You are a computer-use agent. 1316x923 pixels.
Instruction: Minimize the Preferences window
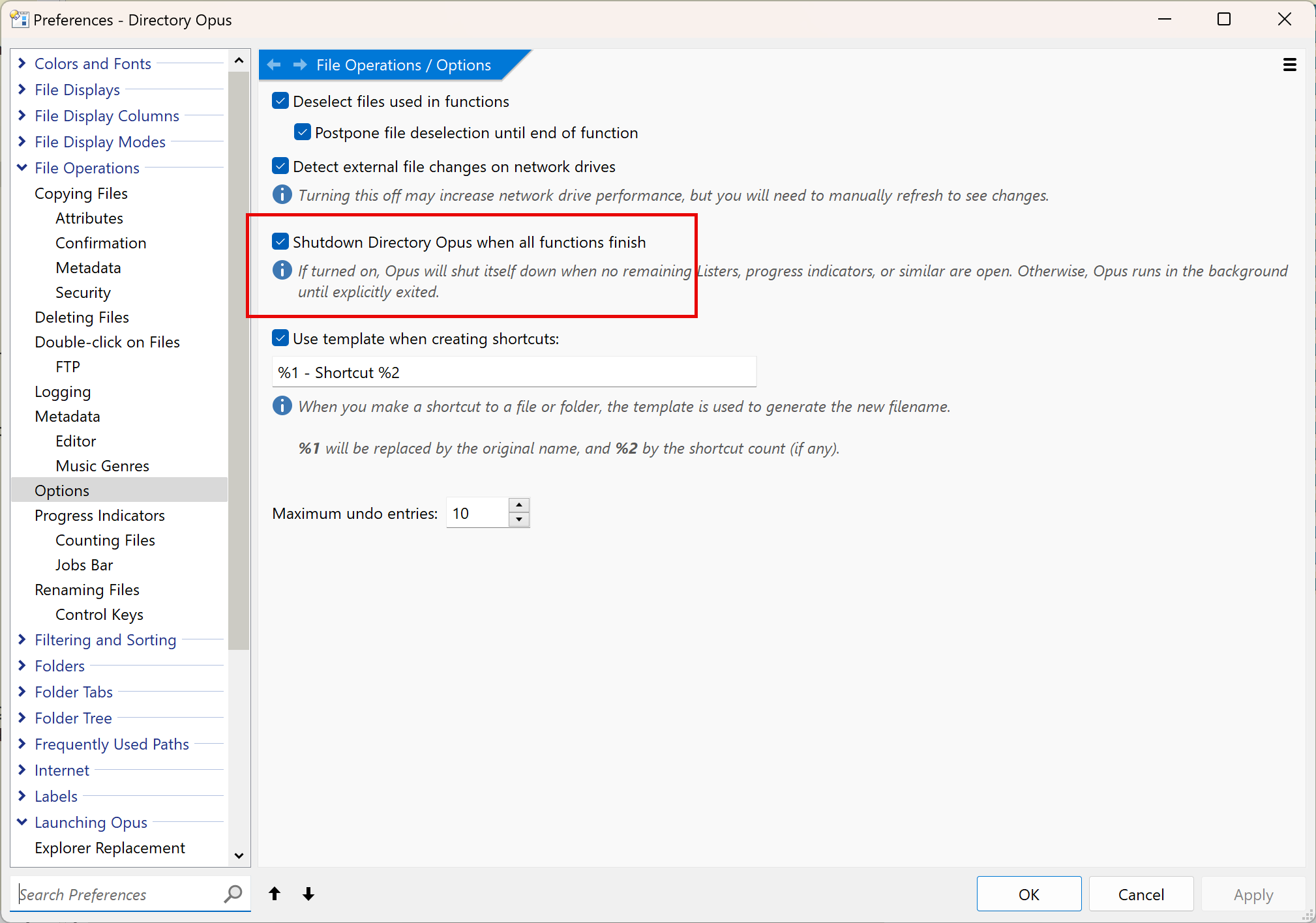coord(1165,20)
